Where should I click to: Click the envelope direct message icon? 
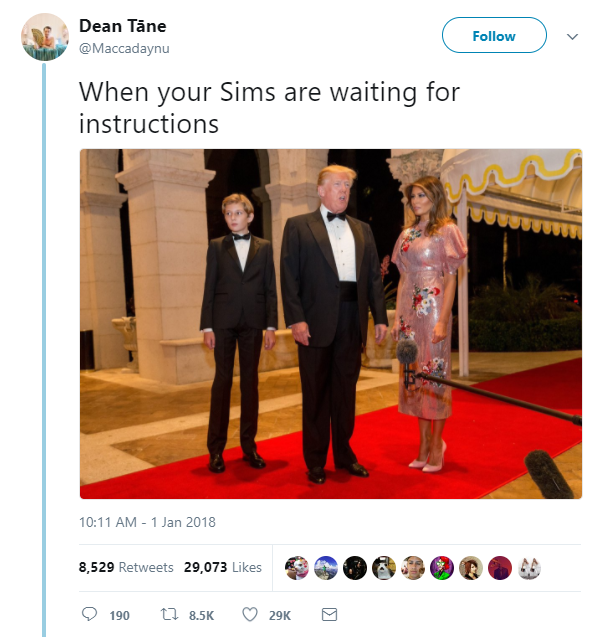point(329,615)
